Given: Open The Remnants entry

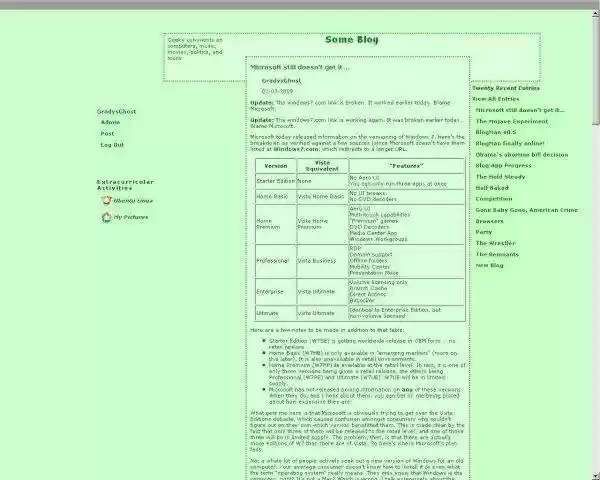Looking at the screenshot, I should point(497,255).
